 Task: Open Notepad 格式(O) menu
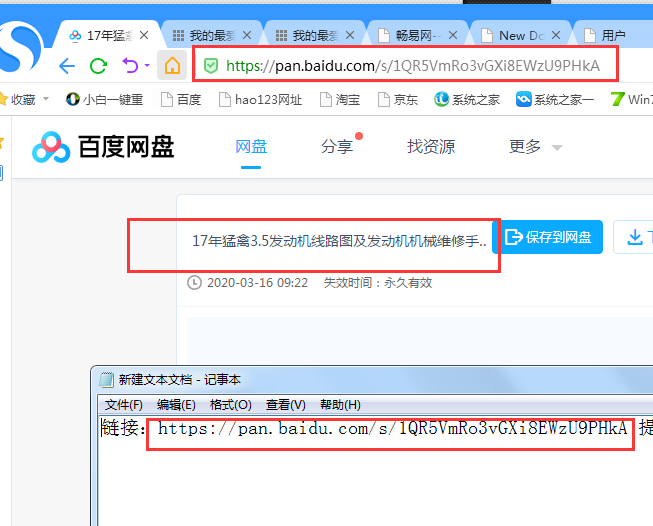tap(231, 404)
